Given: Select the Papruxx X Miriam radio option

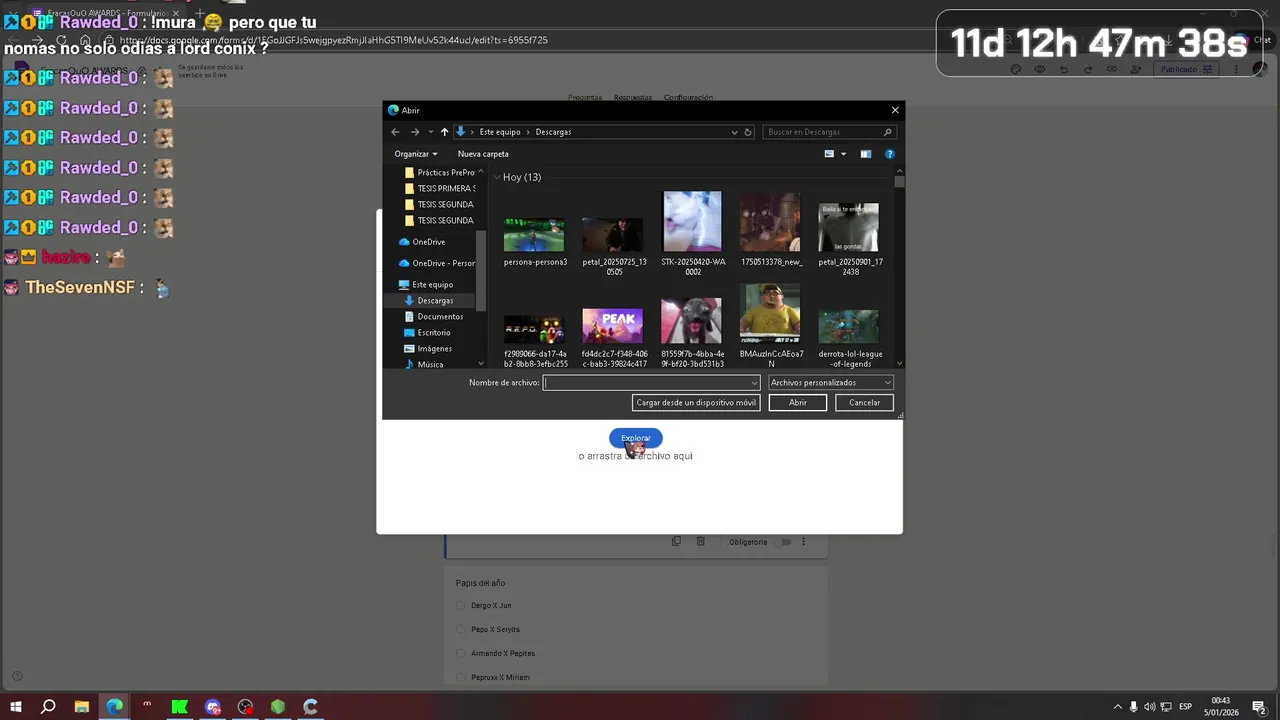Looking at the screenshot, I should pos(460,678).
